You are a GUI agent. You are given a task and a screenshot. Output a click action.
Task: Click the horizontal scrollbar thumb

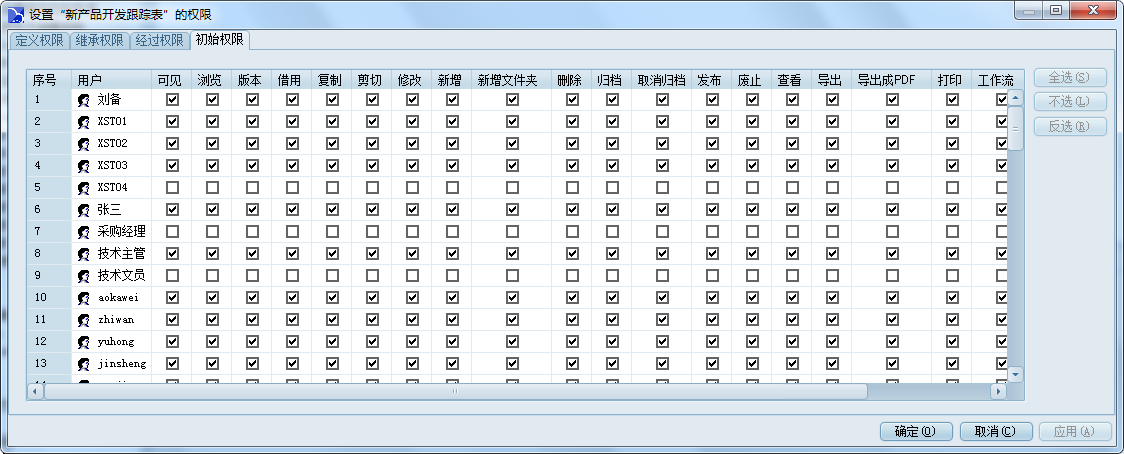tap(455, 392)
